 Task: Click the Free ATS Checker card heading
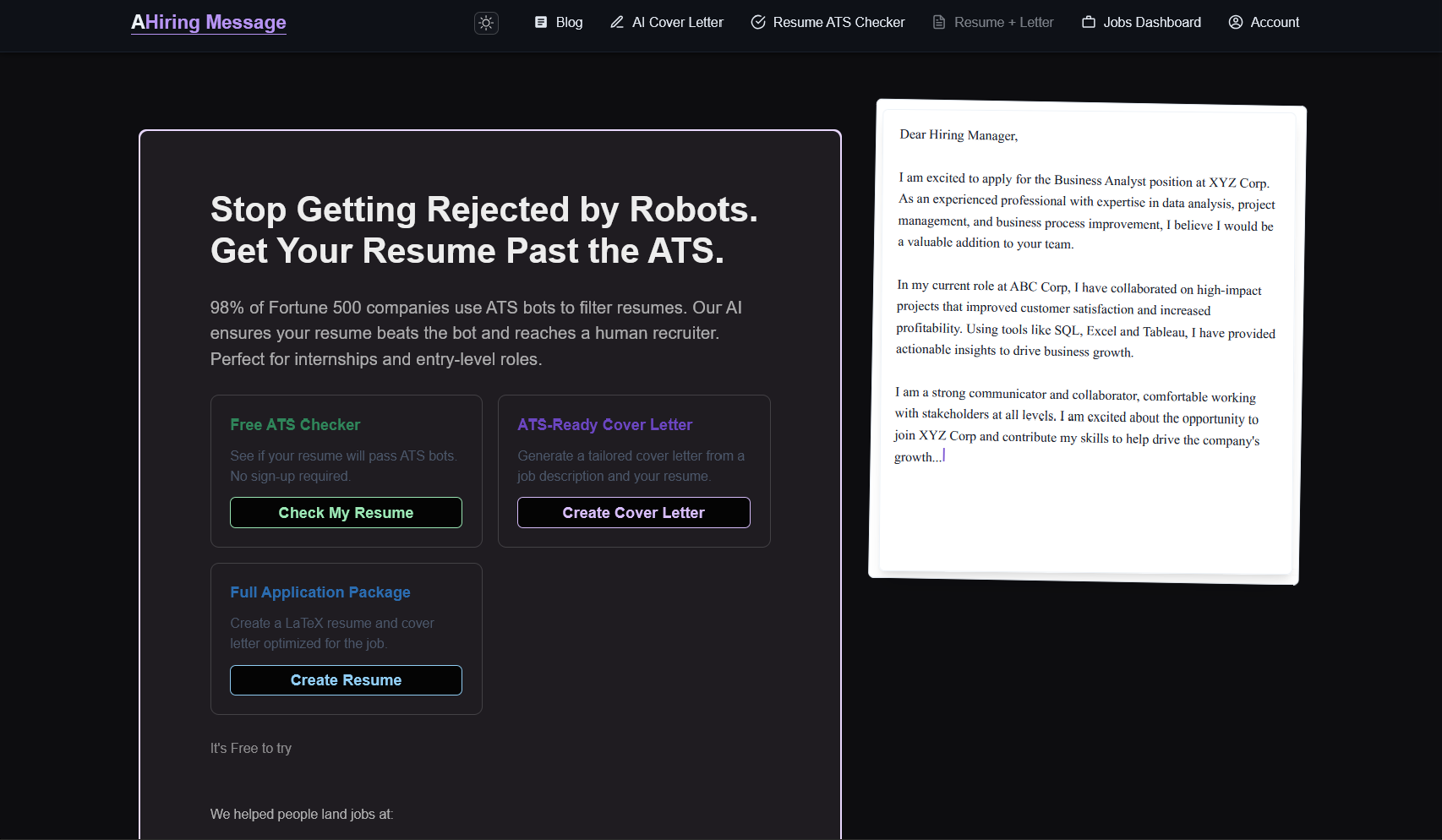(x=295, y=424)
